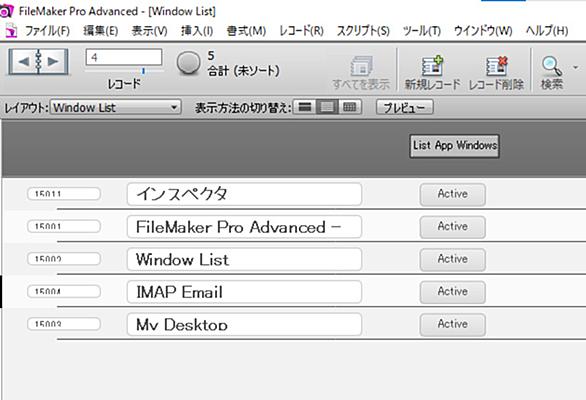Screen dimensions: 586x400
Task: Open the ヘルプ(H) menu
Action: [547, 31]
